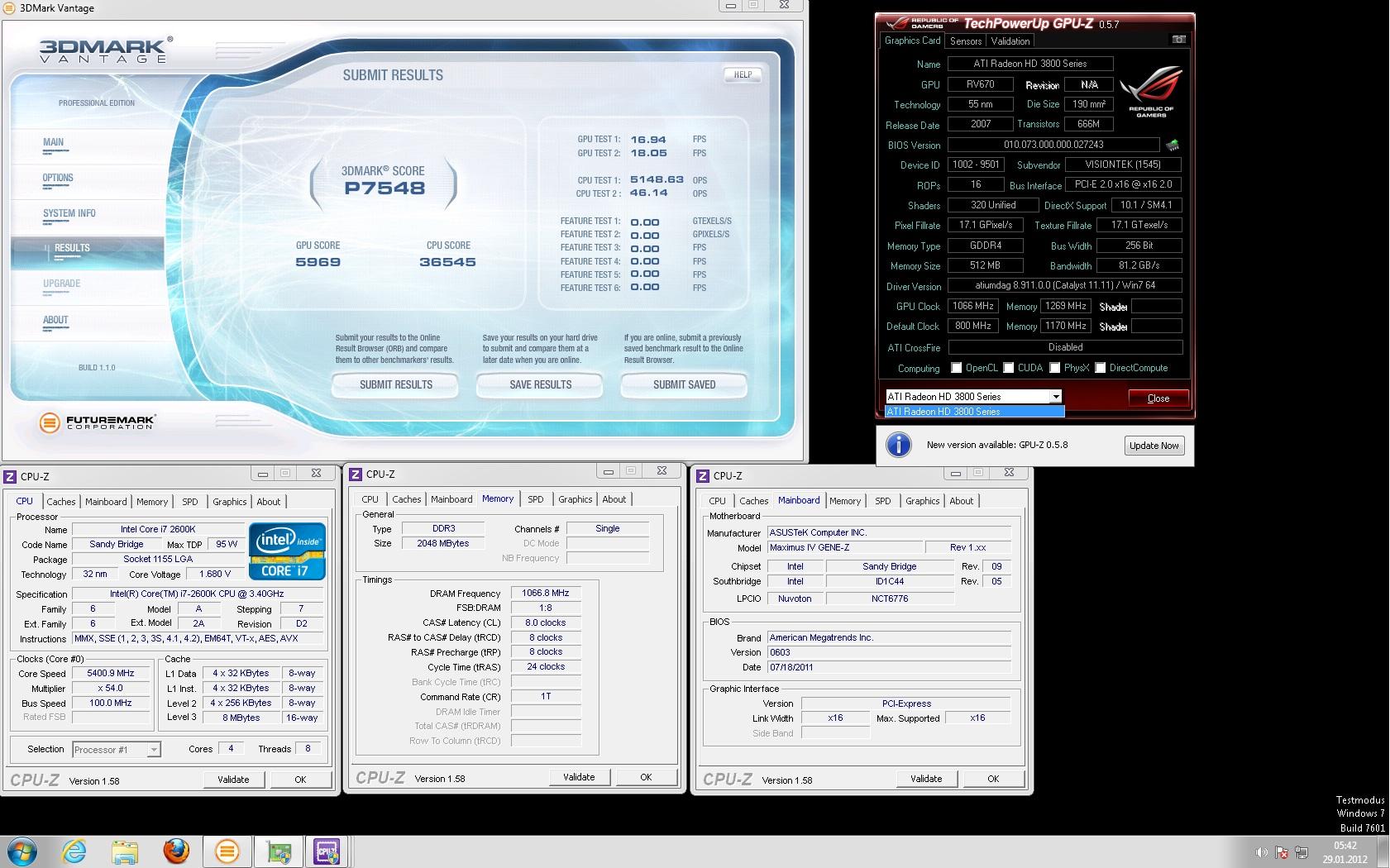Click Update Now for GPU-Z
The image size is (1390, 868).
1154,446
